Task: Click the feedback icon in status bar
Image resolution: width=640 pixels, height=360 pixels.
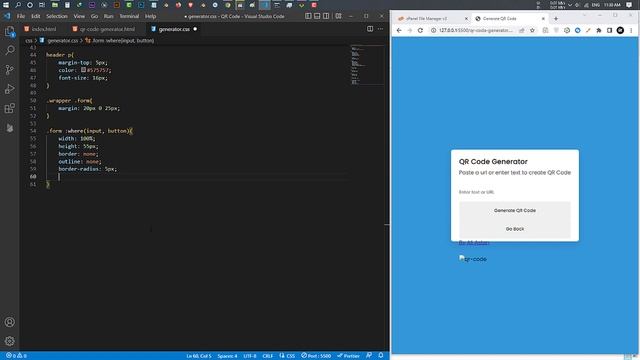Action: point(369,356)
